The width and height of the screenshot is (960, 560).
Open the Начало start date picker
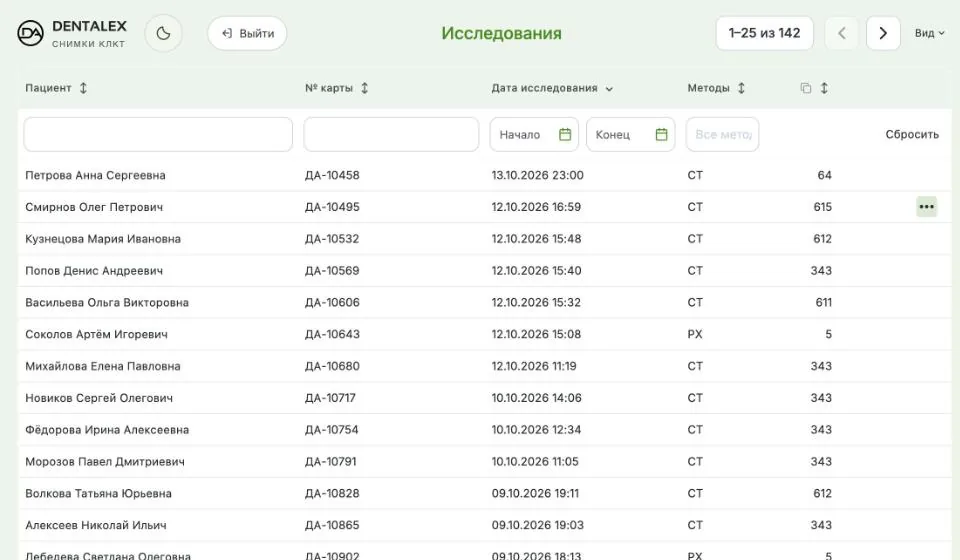point(534,134)
